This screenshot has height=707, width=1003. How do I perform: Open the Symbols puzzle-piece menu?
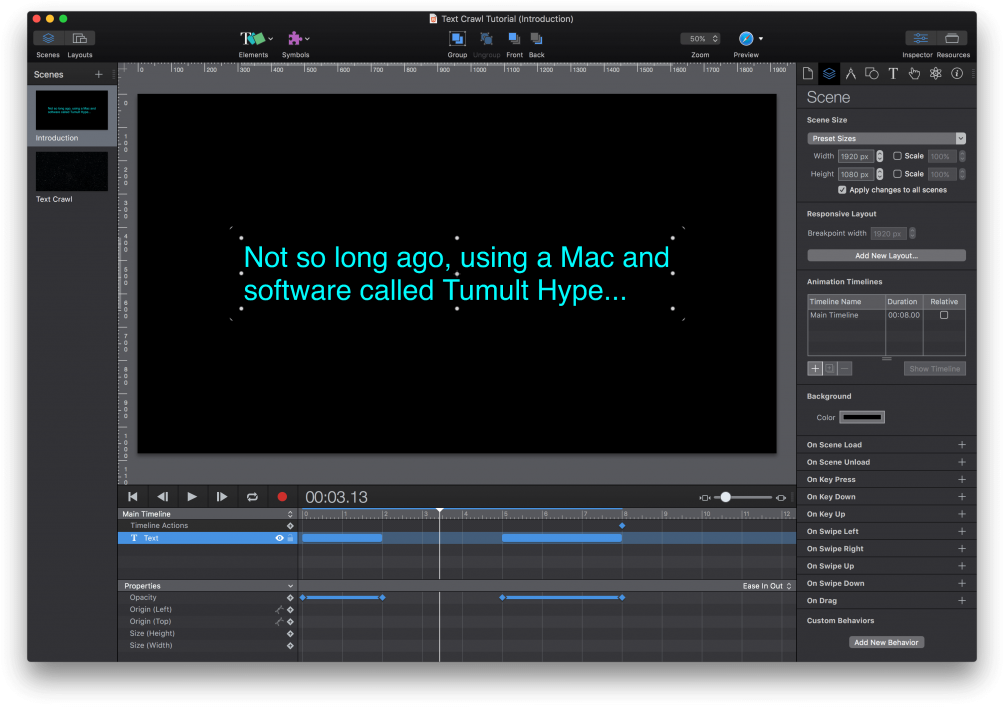pyautogui.click(x=296, y=39)
